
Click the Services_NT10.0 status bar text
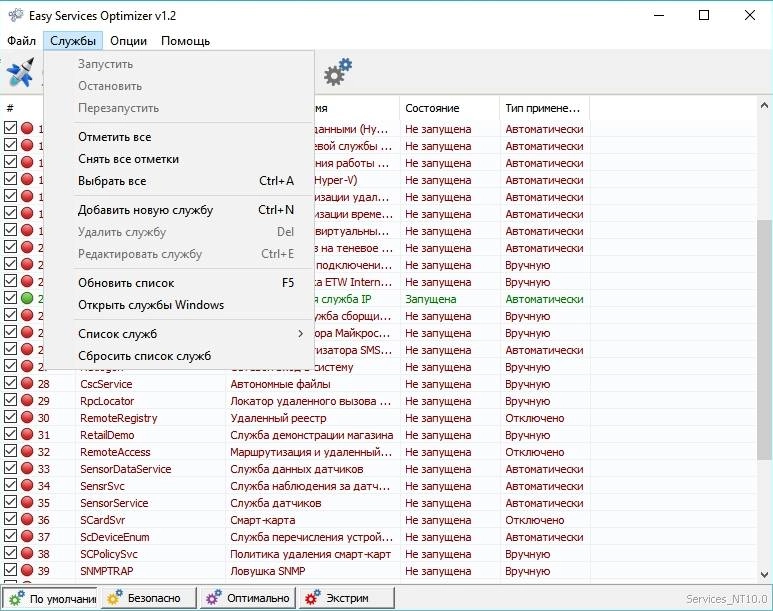(x=727, y=599)
